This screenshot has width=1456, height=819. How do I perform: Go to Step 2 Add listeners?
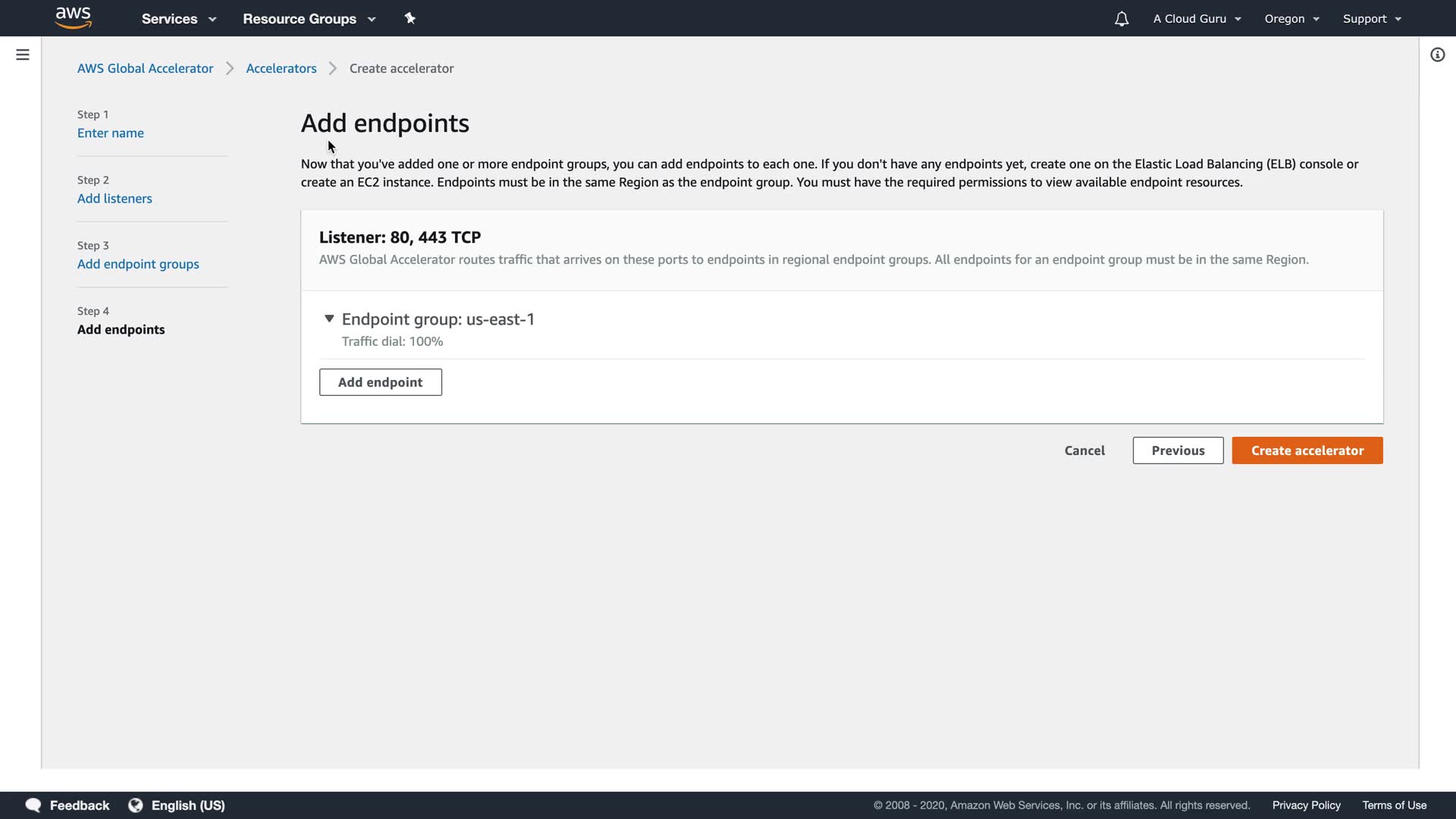click(115, 199)
